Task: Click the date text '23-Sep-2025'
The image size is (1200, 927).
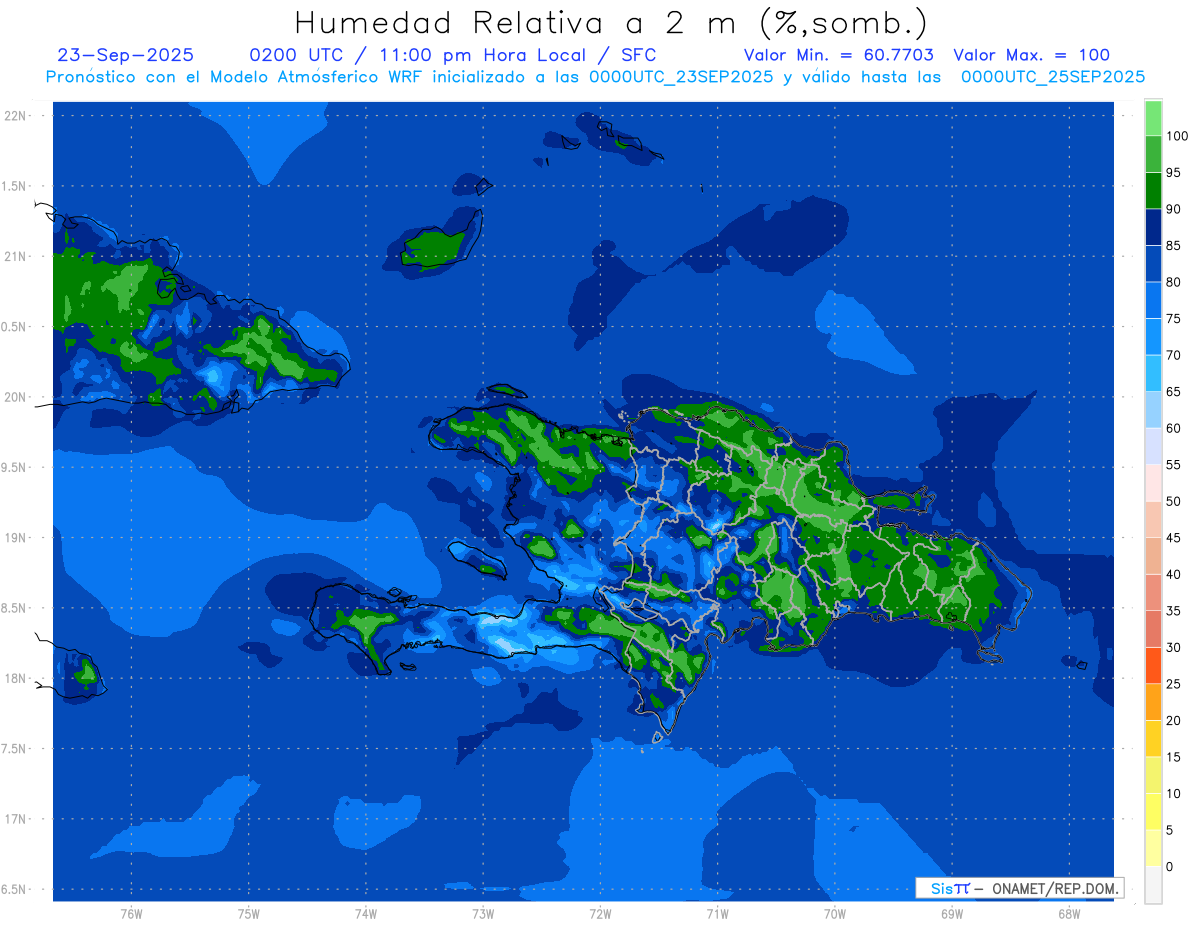Action: pyautogui.click(x=126, y=55)
